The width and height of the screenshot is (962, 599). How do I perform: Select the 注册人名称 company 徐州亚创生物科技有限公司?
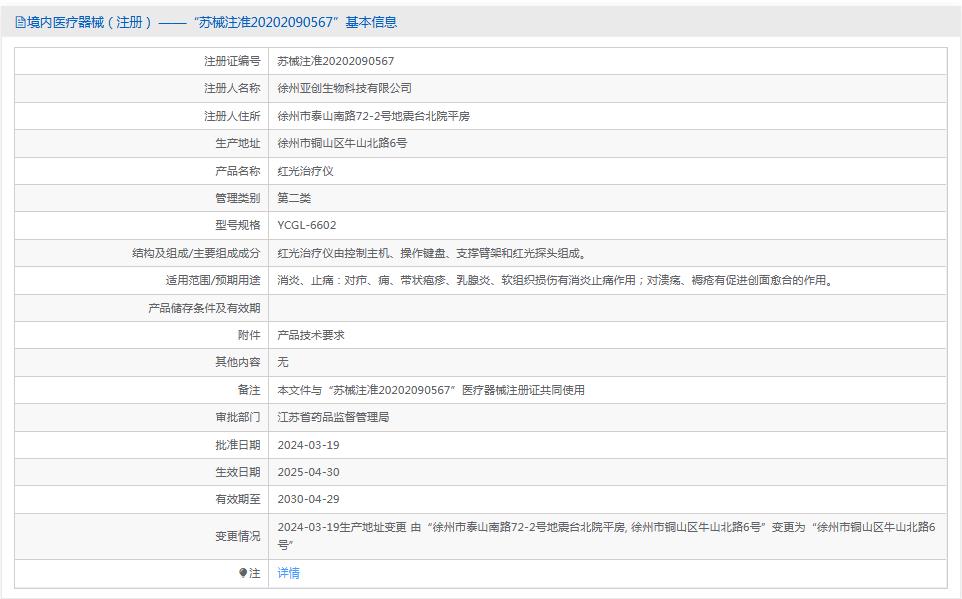pyautogui.click(x=354, y=88)
